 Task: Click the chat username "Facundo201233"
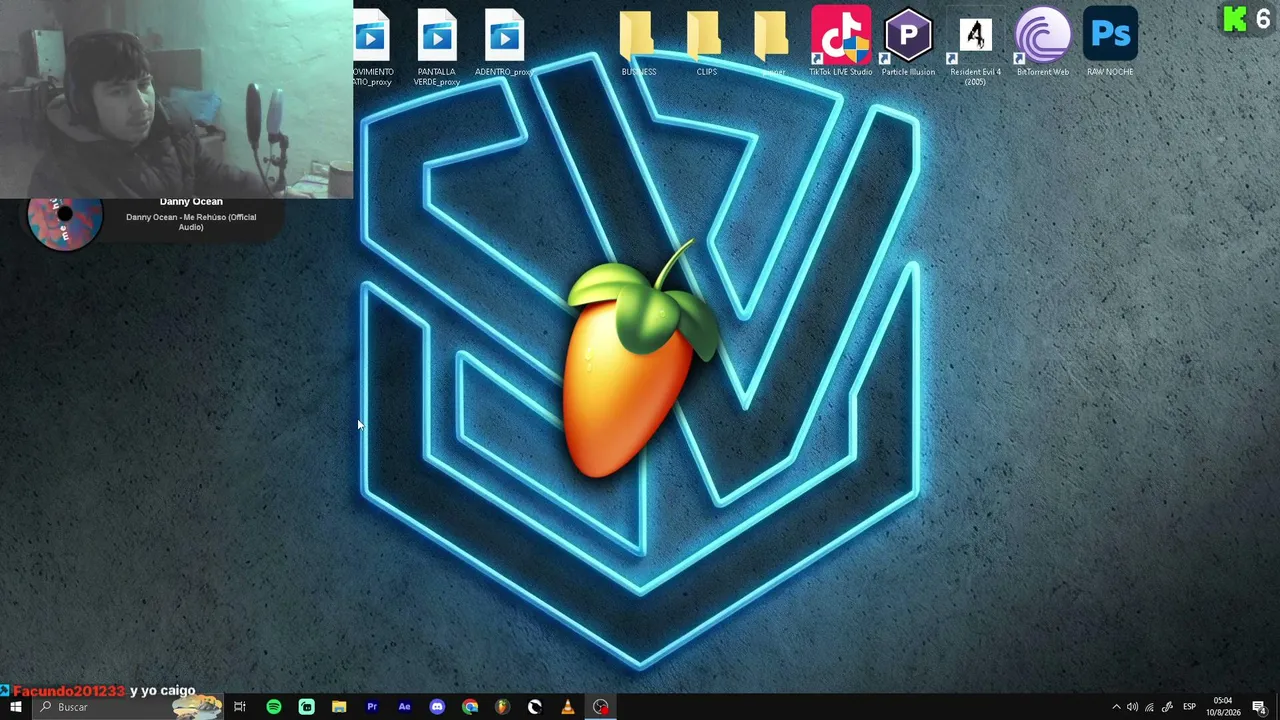click(x=69, y=691)
